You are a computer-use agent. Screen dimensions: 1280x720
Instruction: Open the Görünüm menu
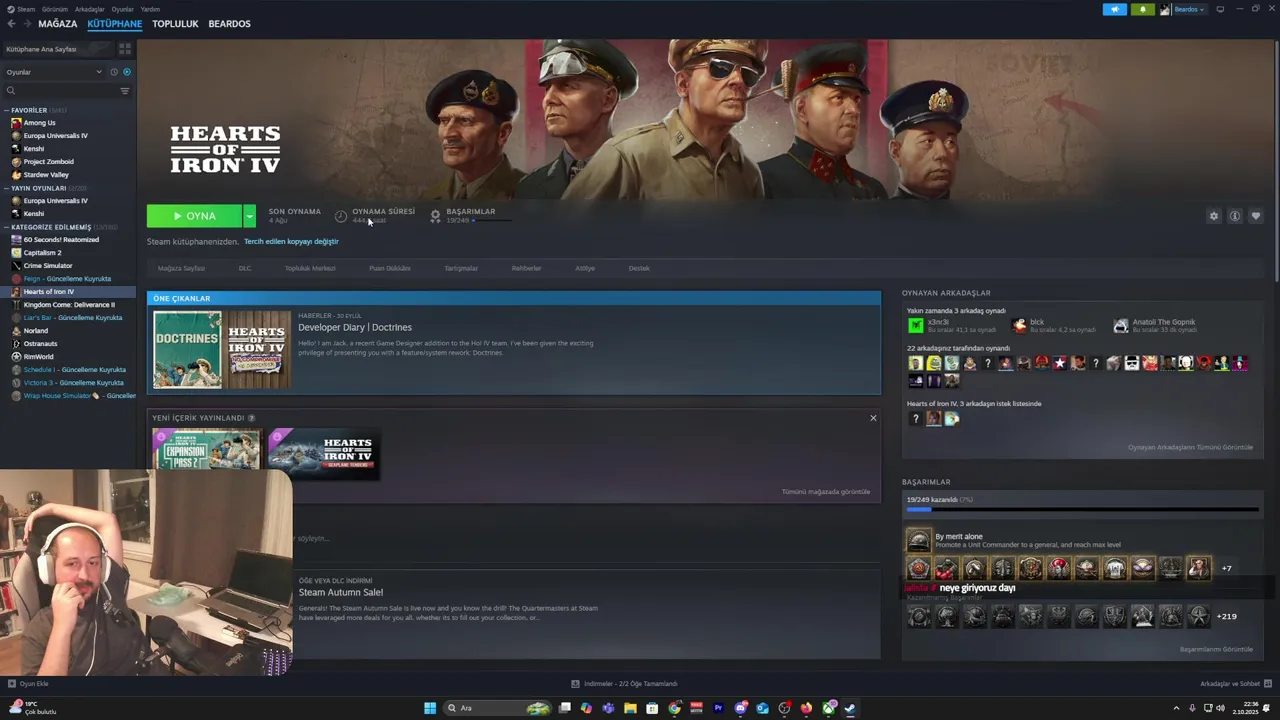click(55, 9)
